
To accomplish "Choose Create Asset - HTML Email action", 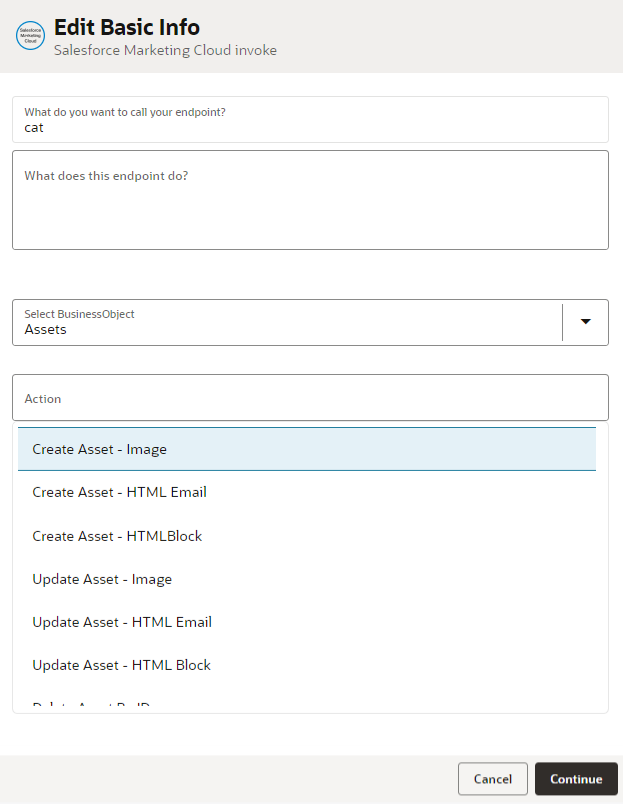I will click(x=119, y=492).
